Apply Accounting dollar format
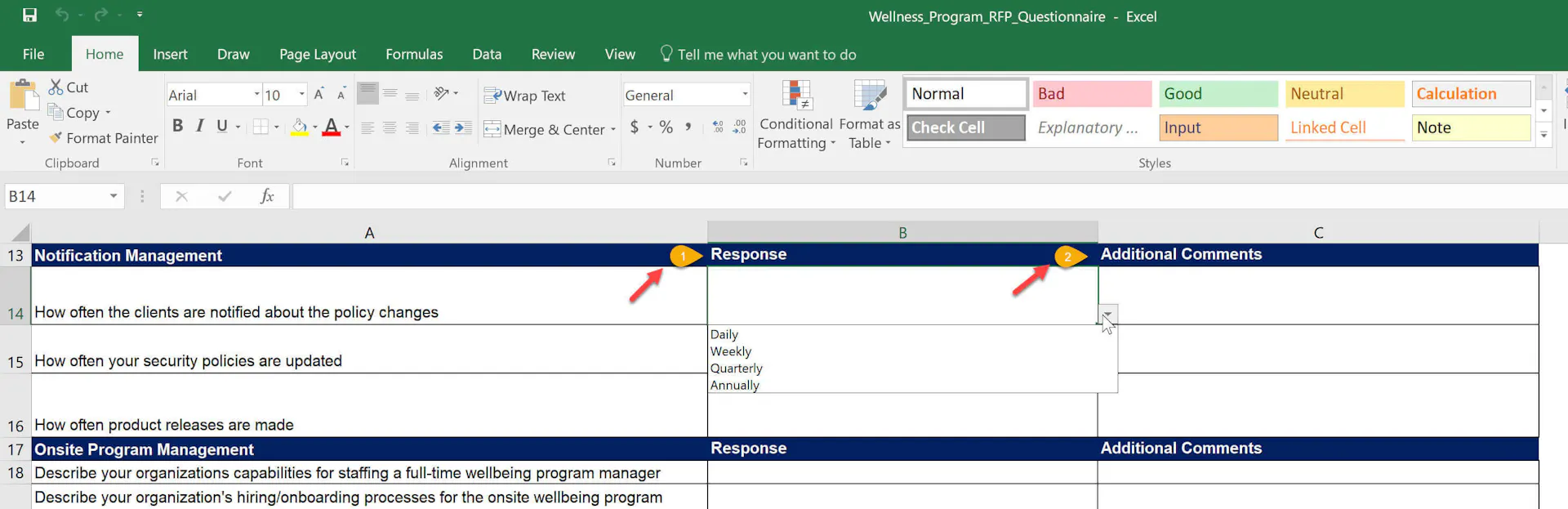 point(635,127)
